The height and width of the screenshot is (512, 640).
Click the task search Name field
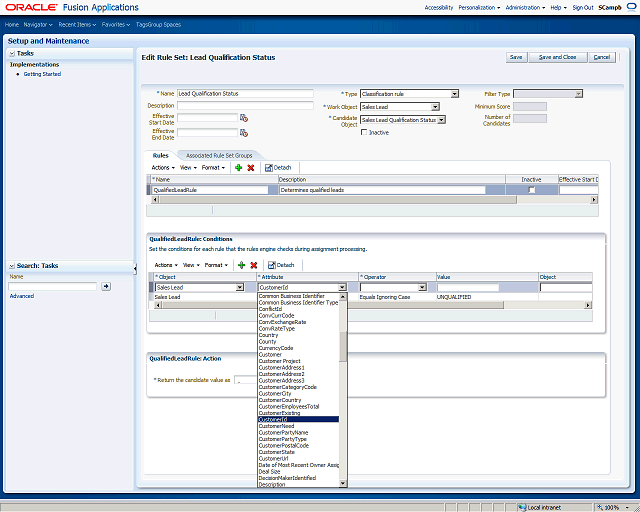coord(53,286)
